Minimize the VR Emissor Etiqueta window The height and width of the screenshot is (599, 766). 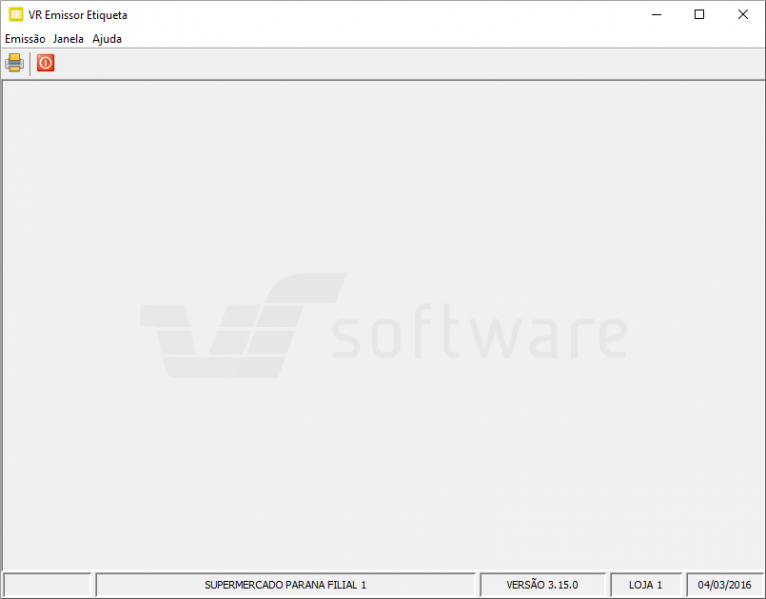(657, 15)
